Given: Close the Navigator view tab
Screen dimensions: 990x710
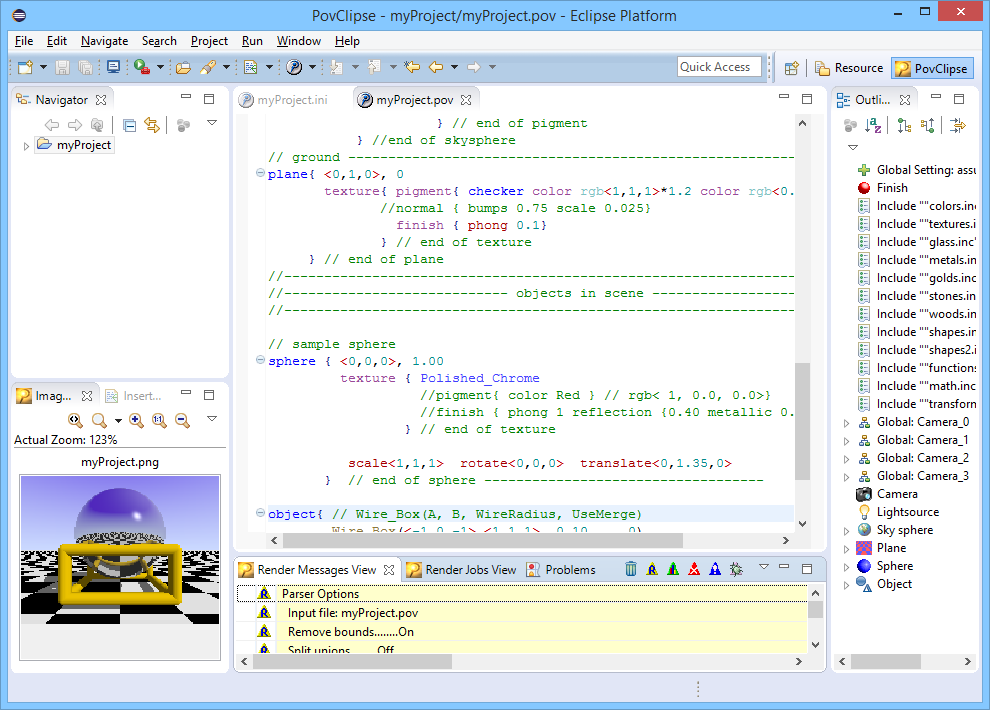Looking at the screenshot, I should (101, 100).
